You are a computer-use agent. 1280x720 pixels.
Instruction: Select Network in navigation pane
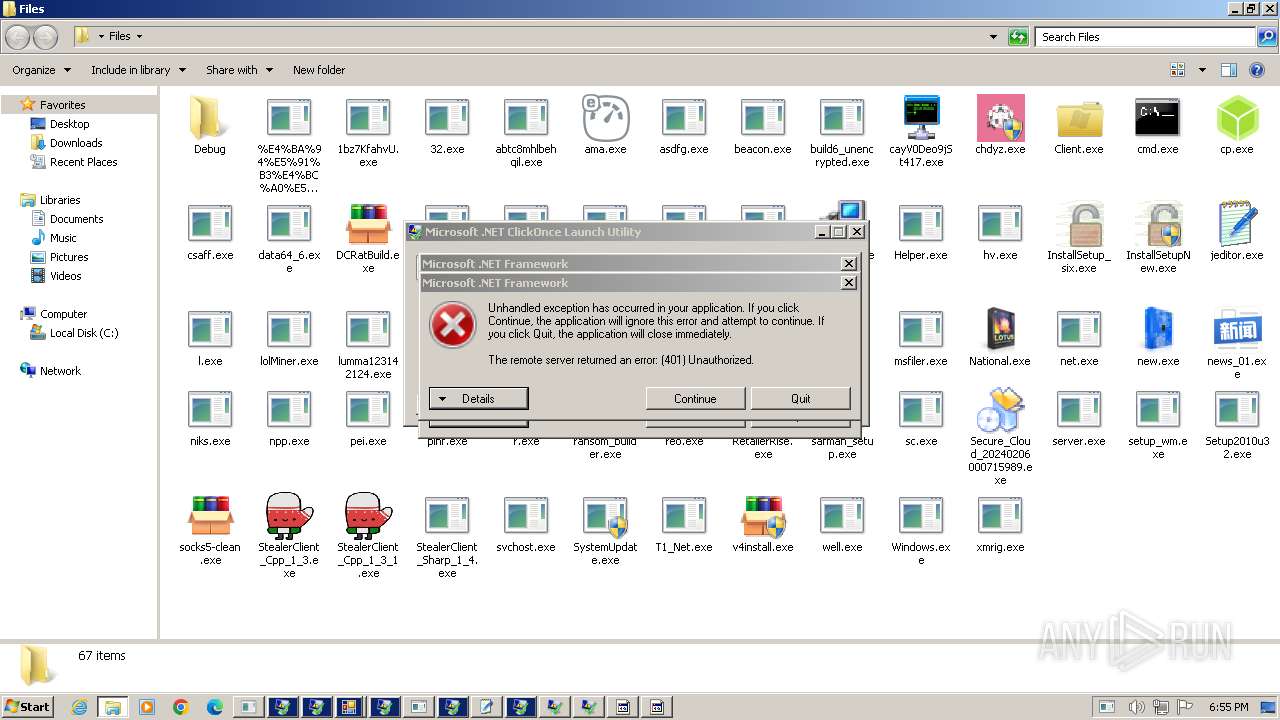[60, 371]
